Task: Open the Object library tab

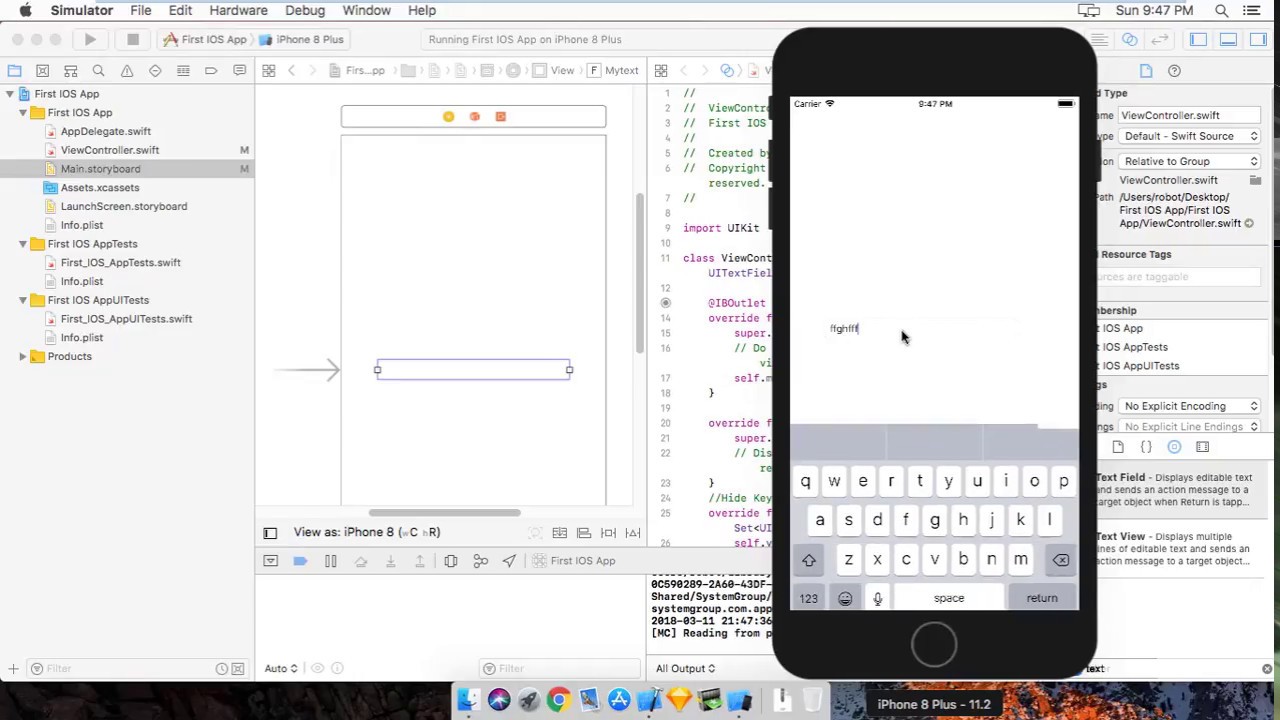Action: coord(1174,447)
